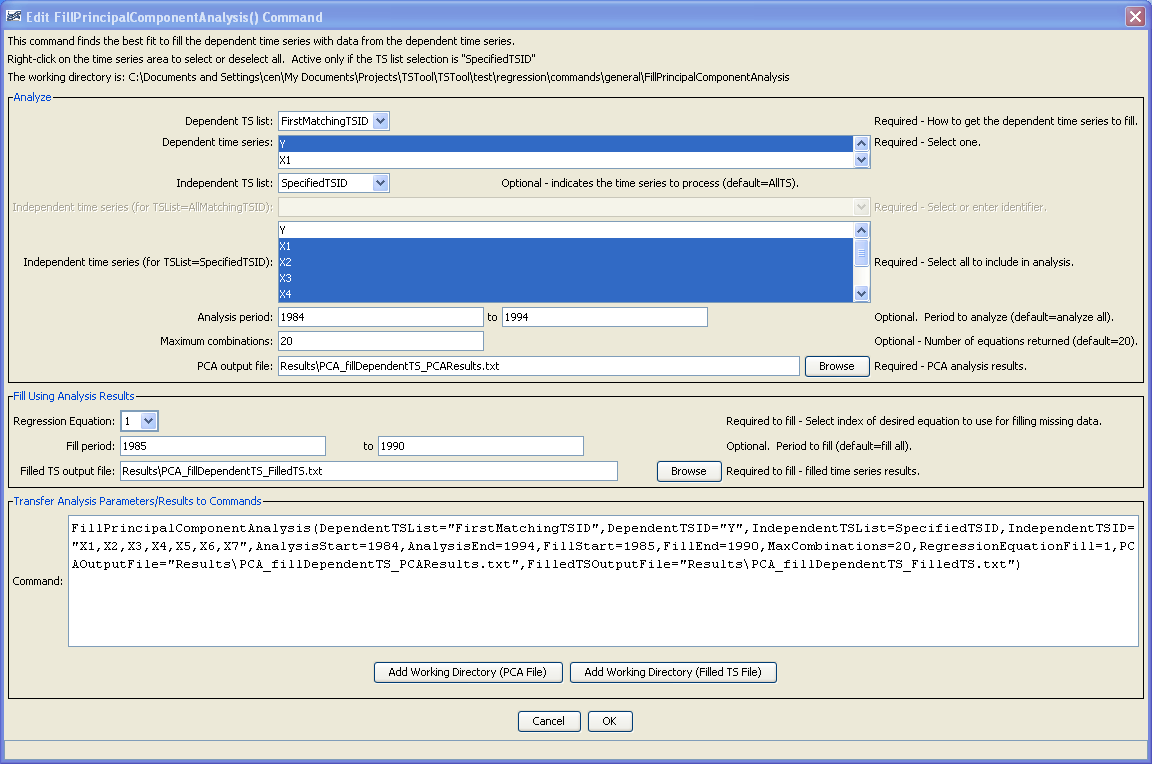Click the Analysis period start field showing 1984
This screenshot has height=764, width=1152.
(380, 316)
